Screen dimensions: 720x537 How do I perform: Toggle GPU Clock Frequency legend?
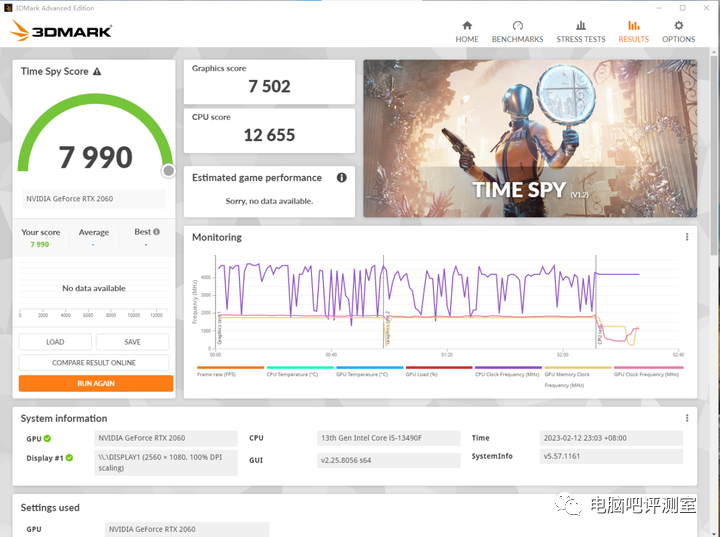tap(648, 371)
